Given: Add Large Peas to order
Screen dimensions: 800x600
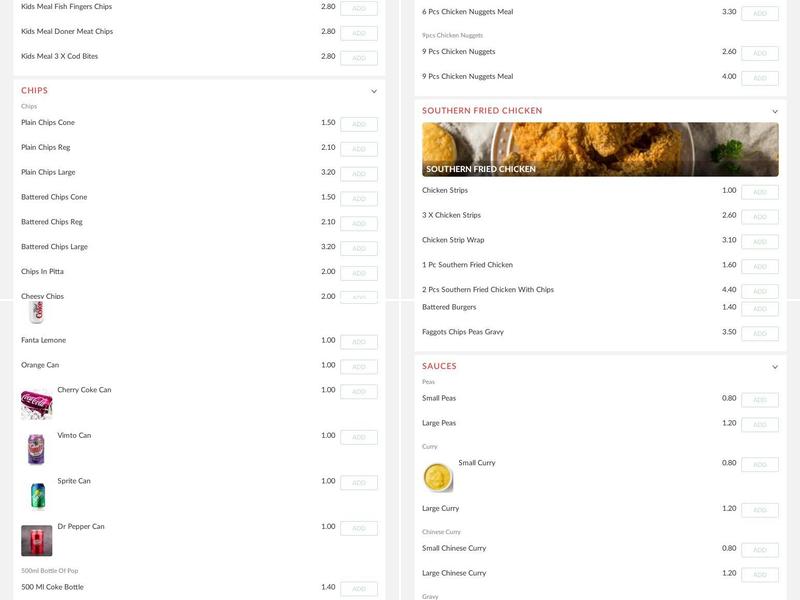Looking at the screenshot, I should pyautogui.click(x=760, y=424).
